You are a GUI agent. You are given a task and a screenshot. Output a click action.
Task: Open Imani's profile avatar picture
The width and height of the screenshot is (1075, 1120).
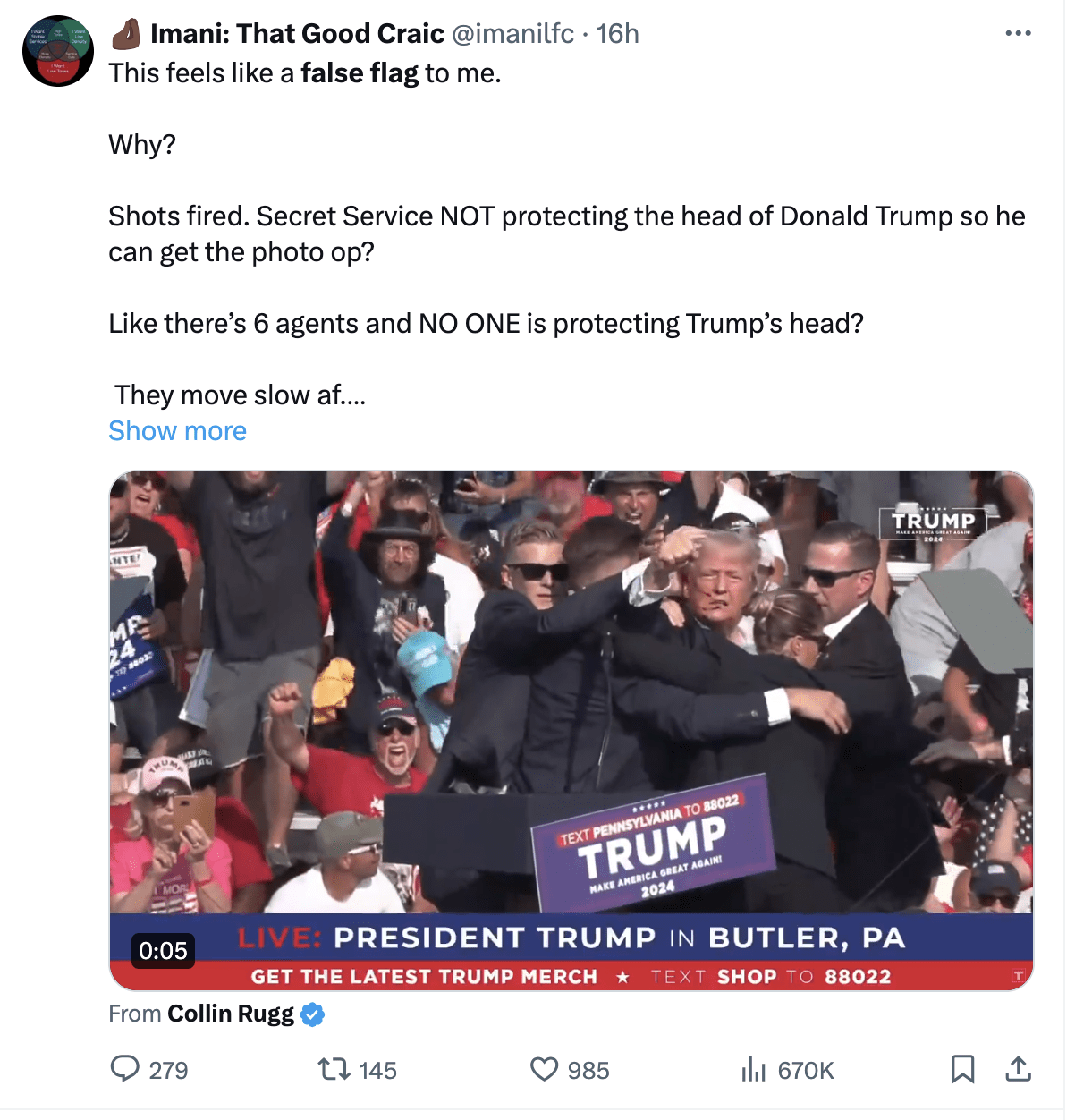click(58, 51)
